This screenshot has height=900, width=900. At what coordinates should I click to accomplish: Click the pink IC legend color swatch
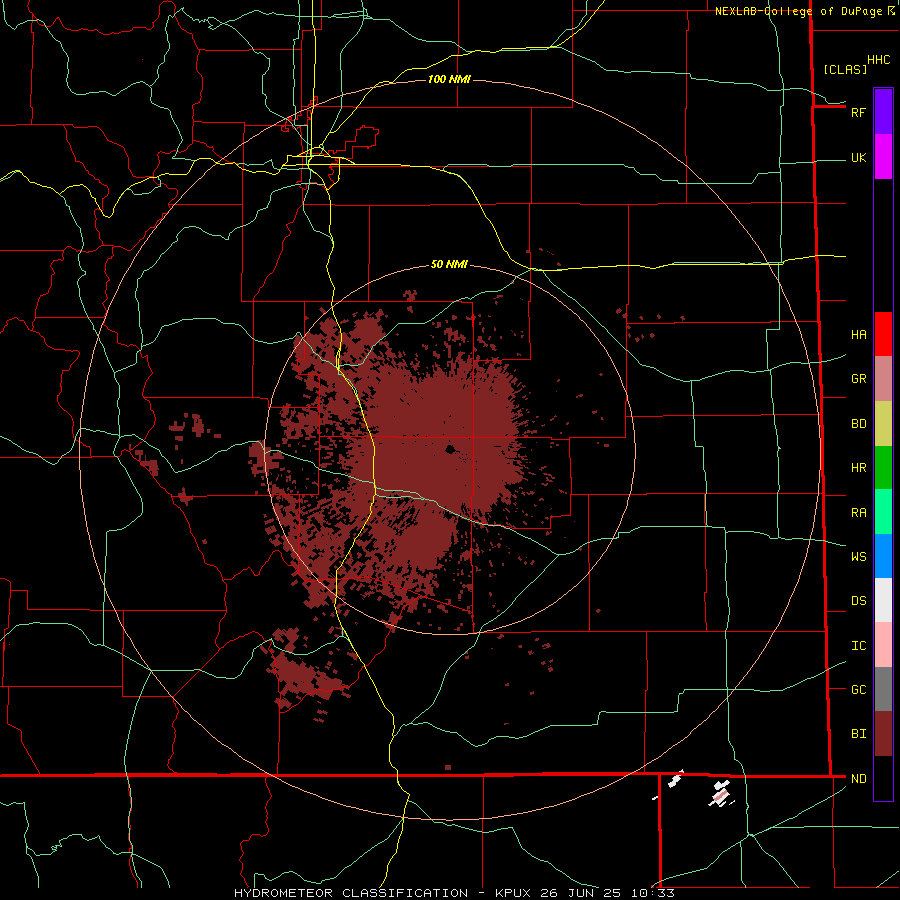coord(883,645)
